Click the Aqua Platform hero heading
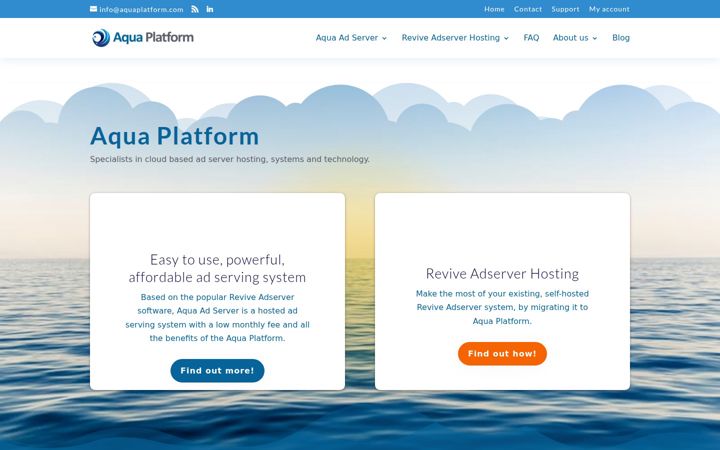The width and height of the screenshot is (720, 450). click(174, 136)
